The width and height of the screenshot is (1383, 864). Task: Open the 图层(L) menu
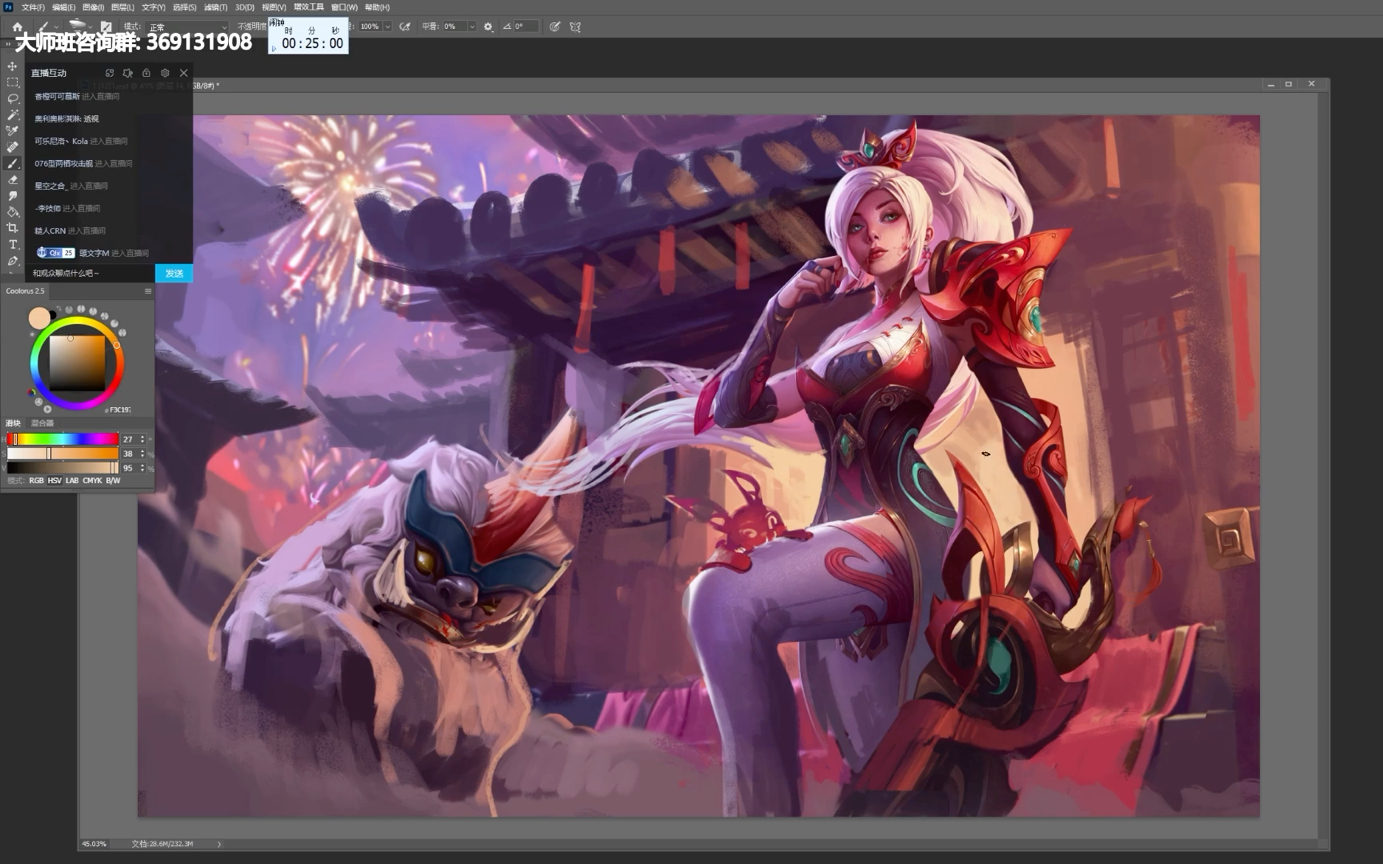(x=123, y=7)
